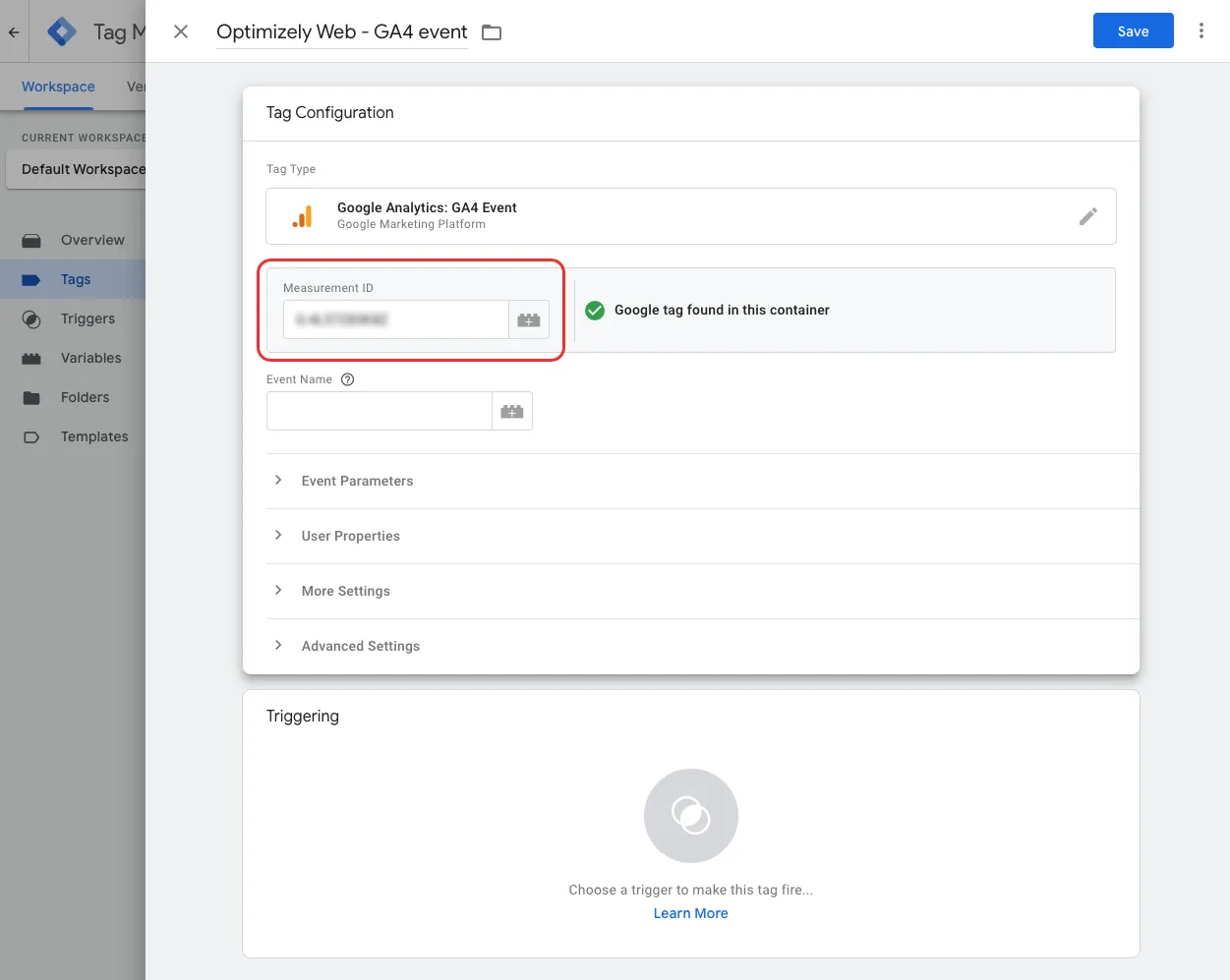This screenshot has width=1230, height=980.
Task: Insert variable into Measurement ID via brick icon
Action: pos(529,319)
